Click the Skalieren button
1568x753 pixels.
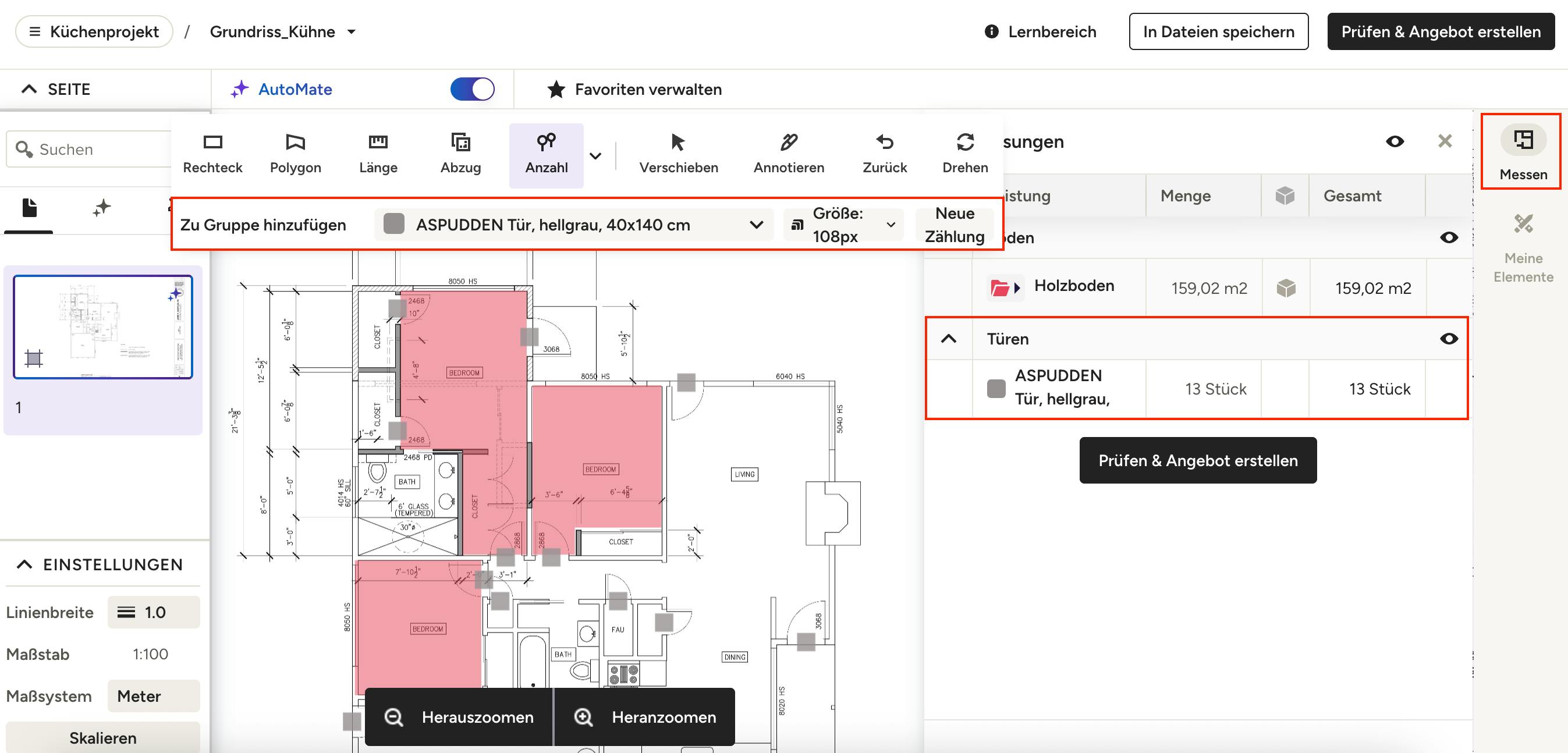(103, 737)
